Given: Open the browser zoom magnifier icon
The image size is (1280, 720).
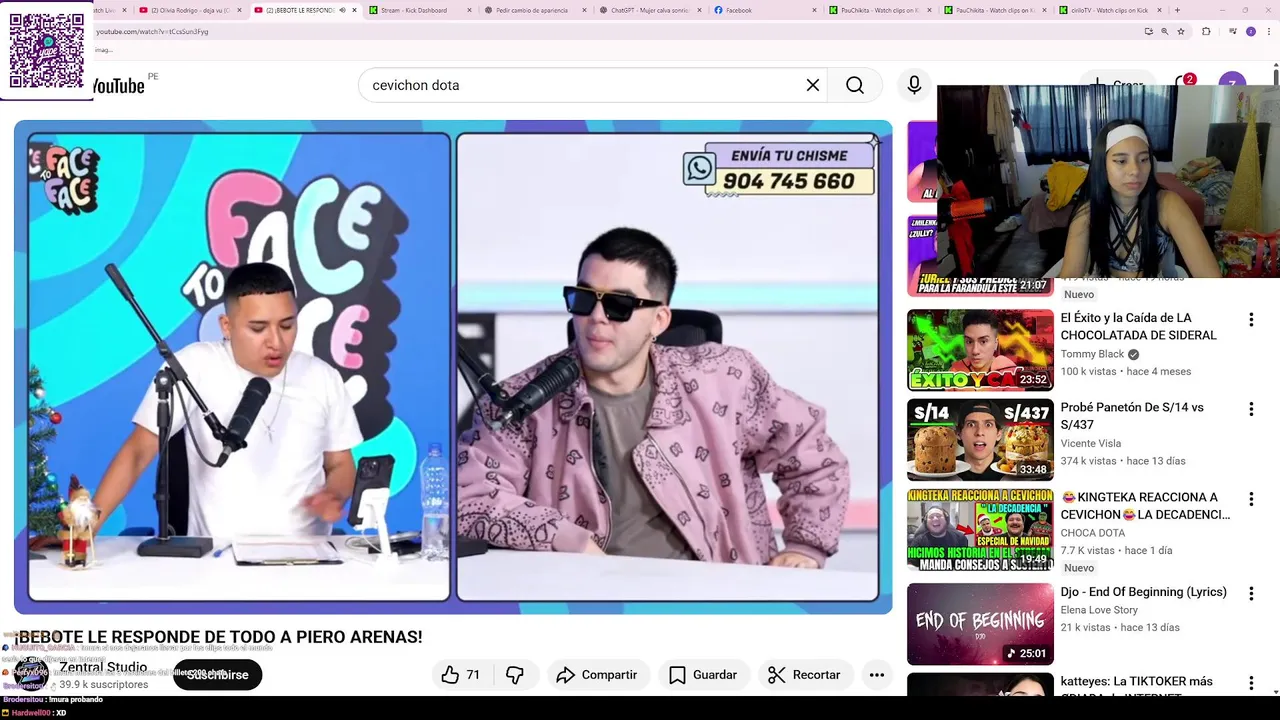Looking at the screenshot, I should point(1165,31).
